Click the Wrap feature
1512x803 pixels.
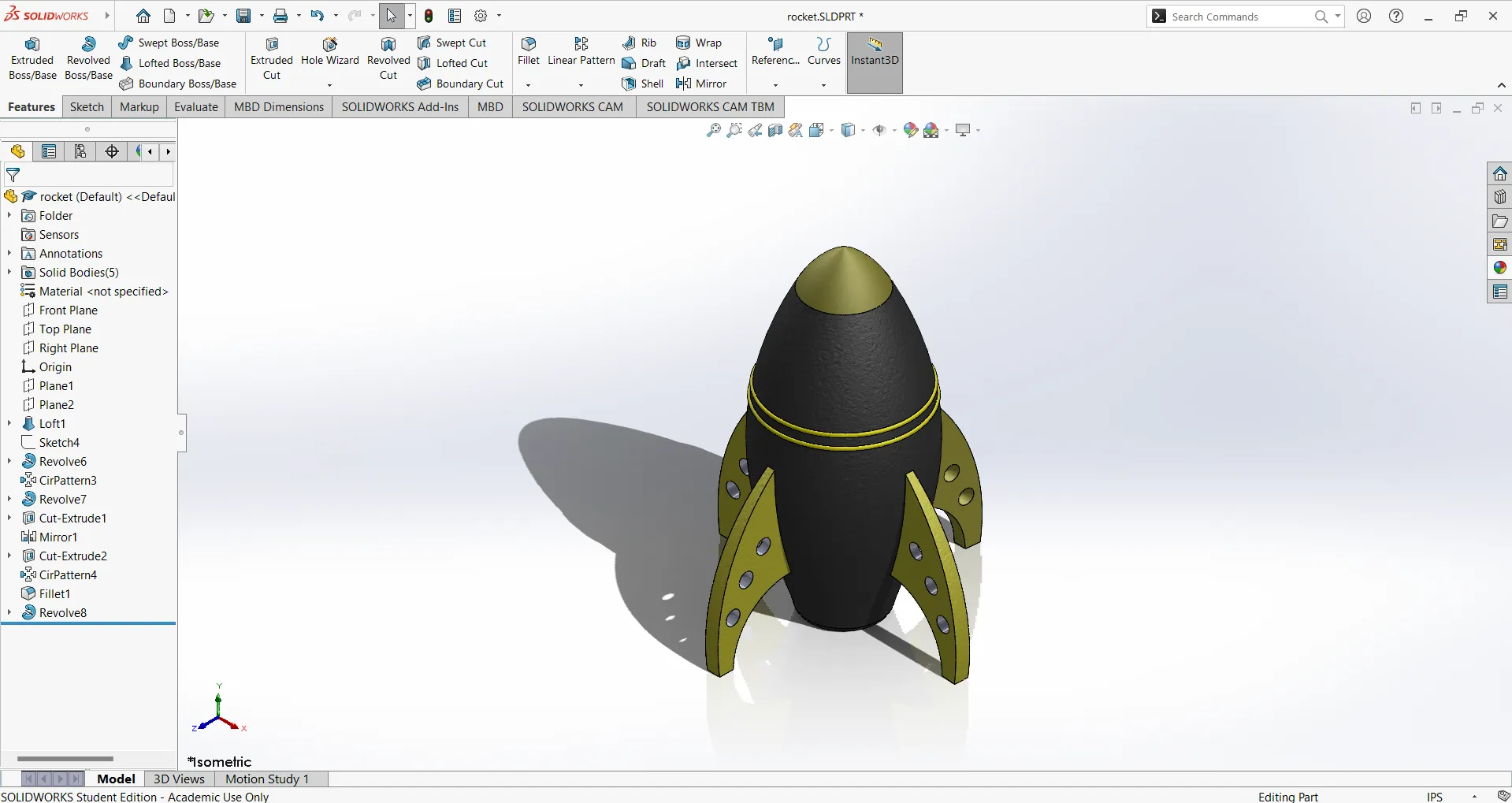pyautogui.click(x=699, y=43)
